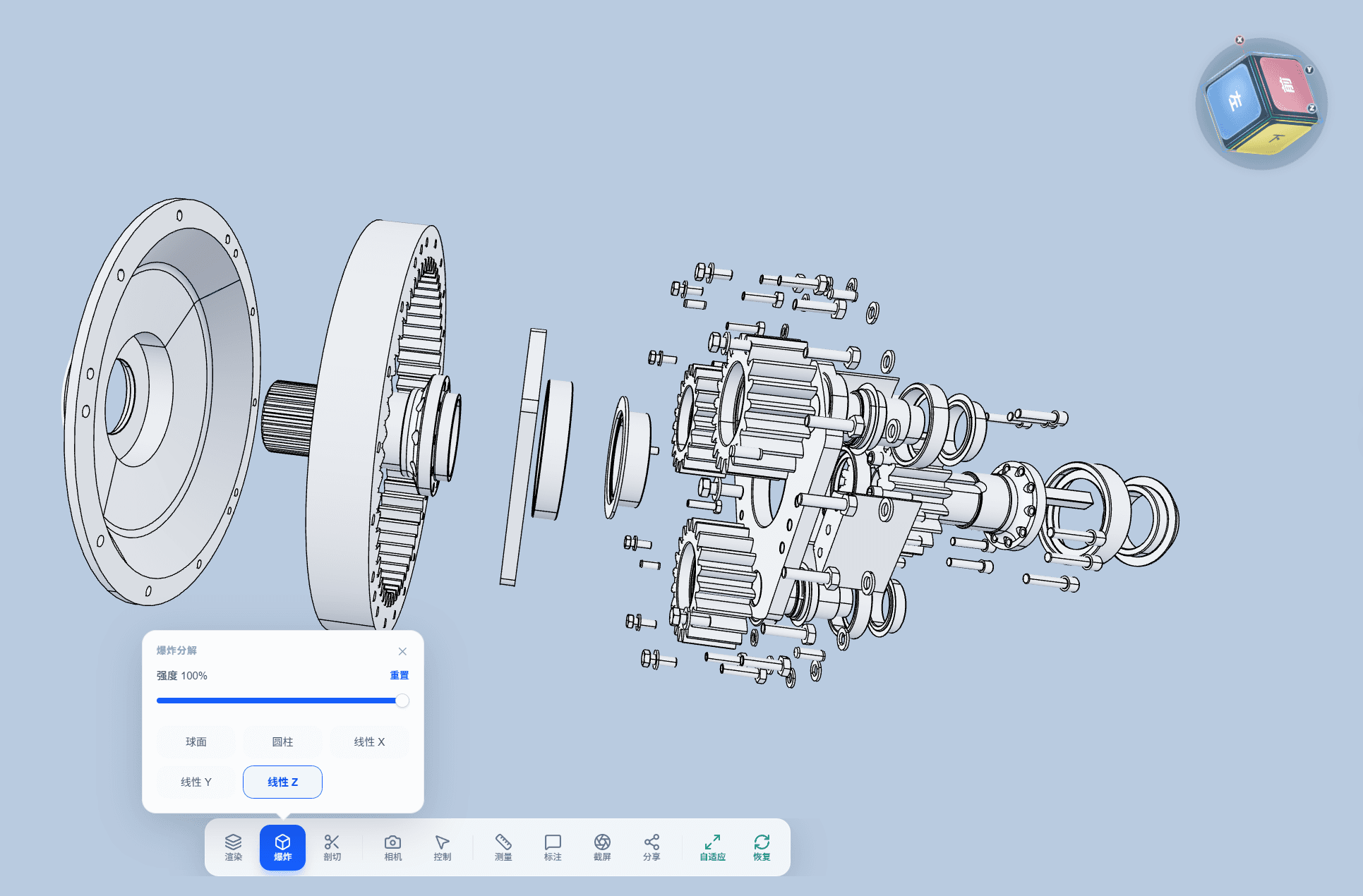1363x896 pixels.
Task: Open the 分享 share option
Action: [x=652, y=847]
